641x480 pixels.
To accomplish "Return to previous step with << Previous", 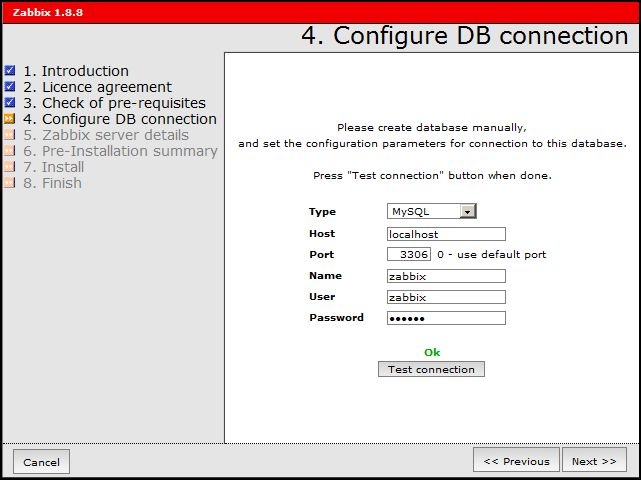I will coord(516,461).
